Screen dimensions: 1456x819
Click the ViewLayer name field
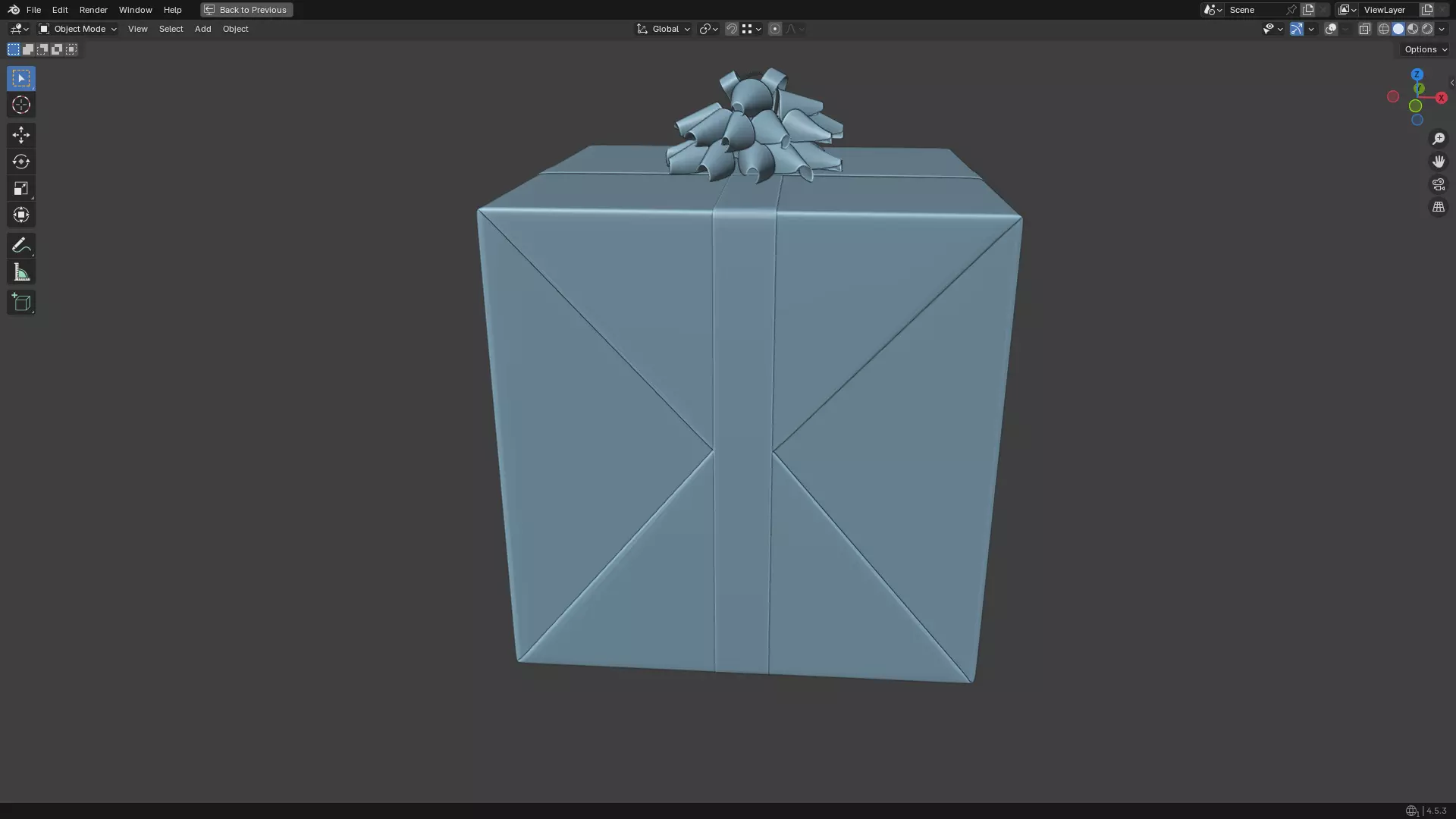[x=1389, y=10]
